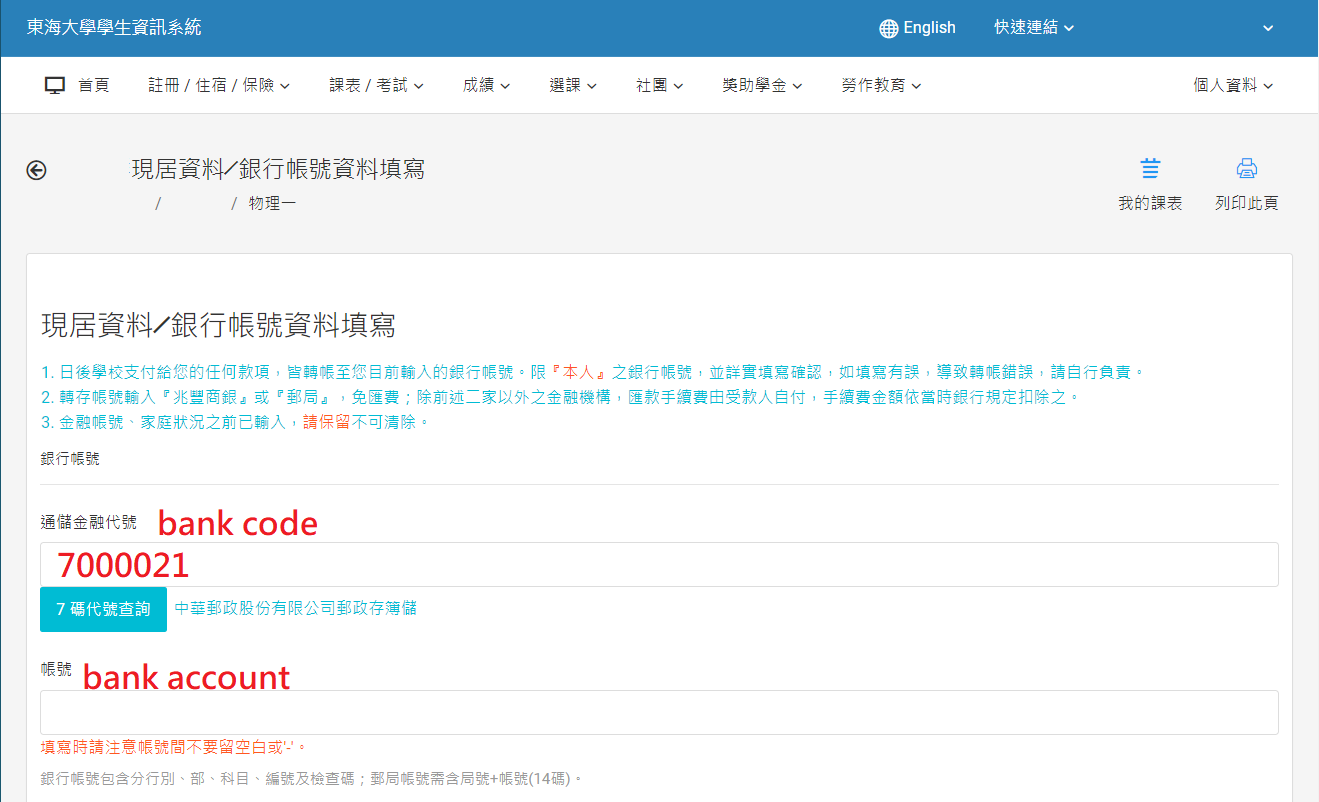The width and height of the screenshot is (1319, 802).
Task: Click the print page (列印此頁) icon
Action: click(x=1246, y=168)
